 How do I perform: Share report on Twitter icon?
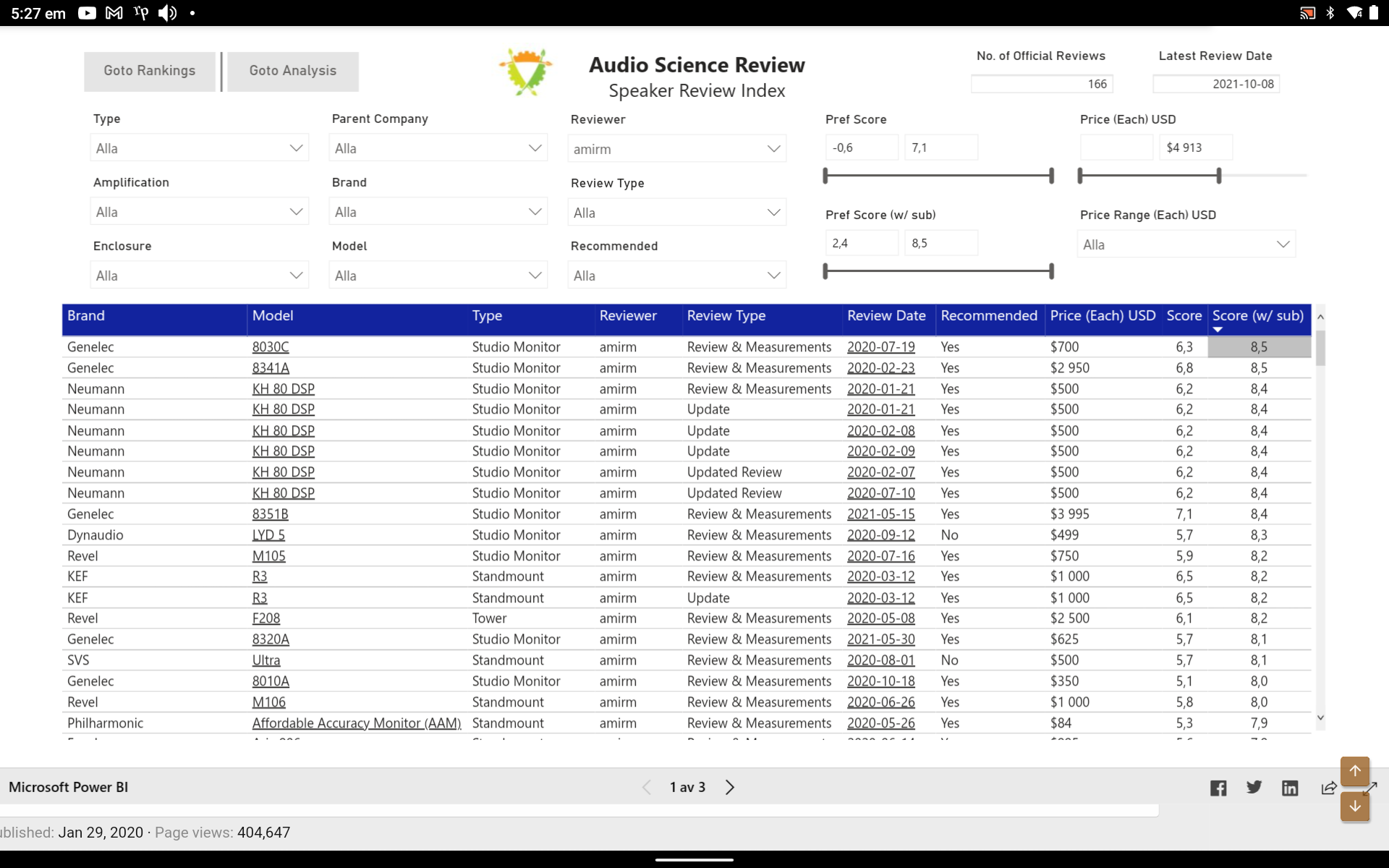1254,787
